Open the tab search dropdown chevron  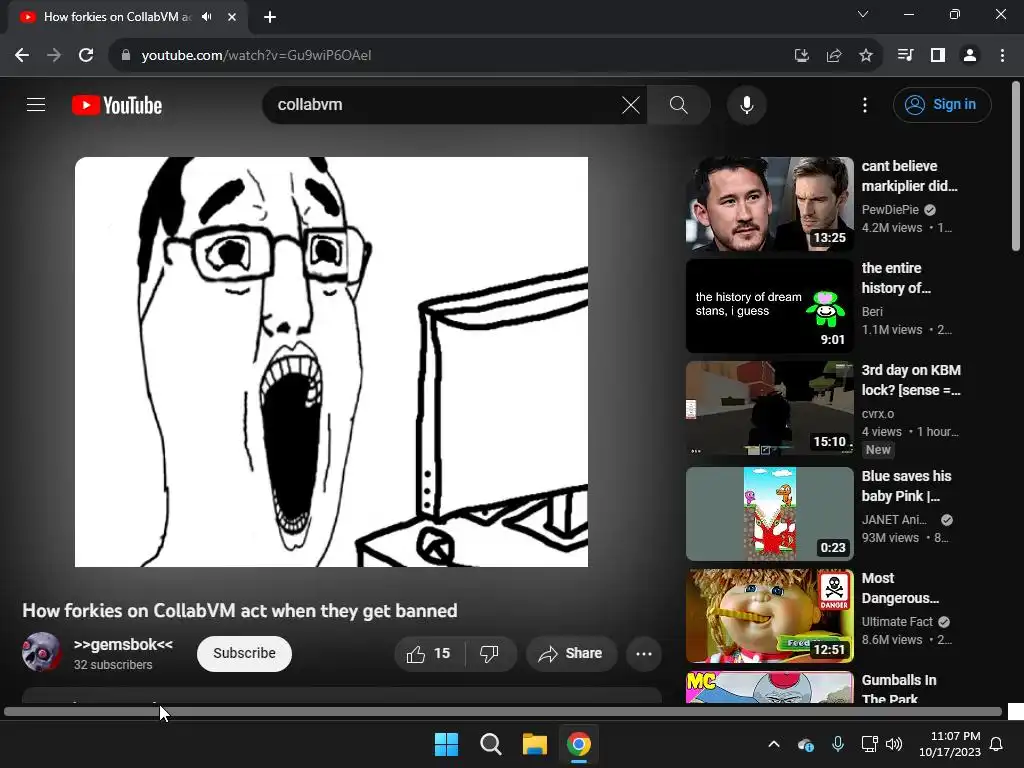(863, 14)
